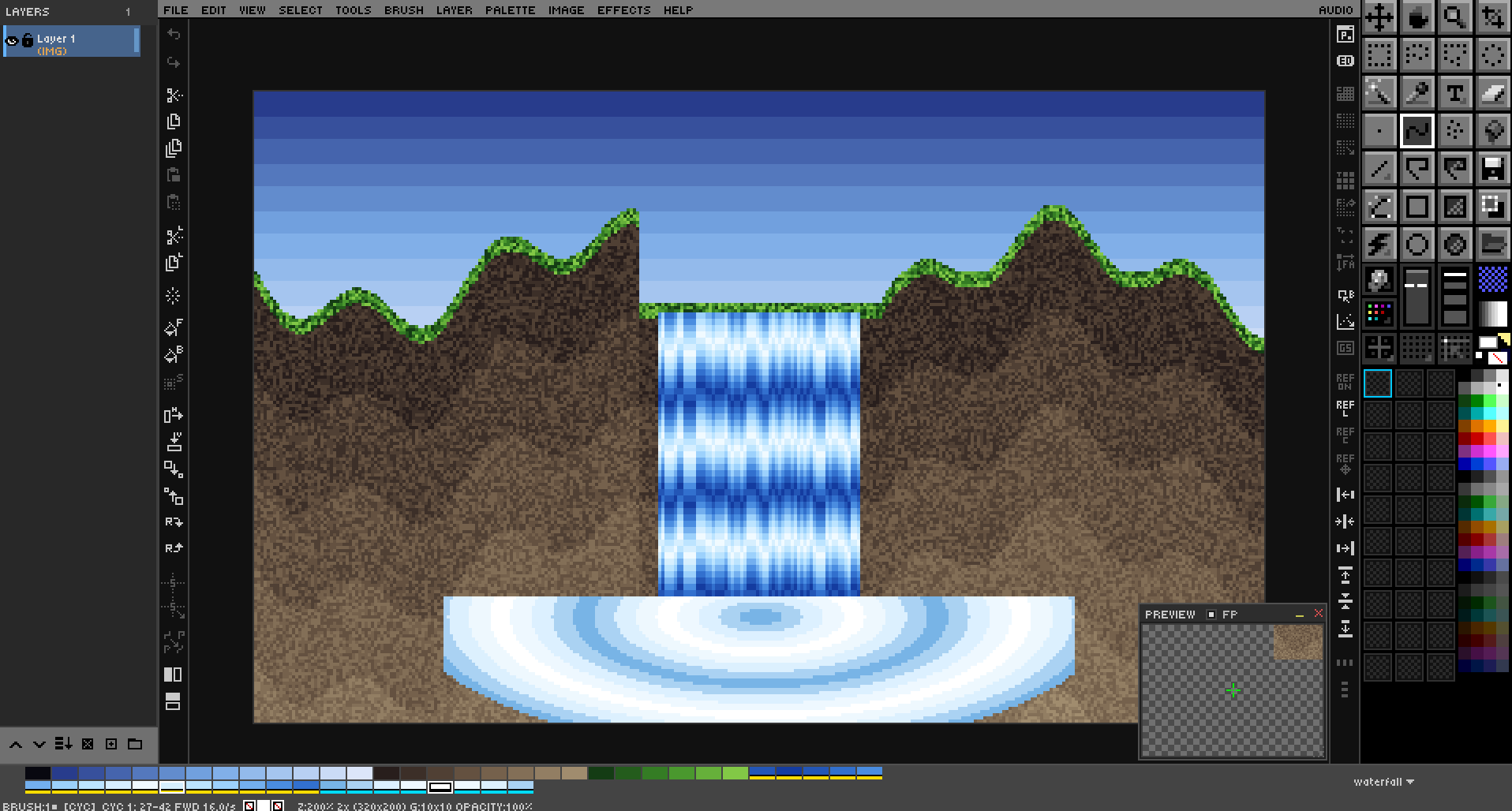
Task: Move layer down with the down chevron
Action: (x=39, y=744)
